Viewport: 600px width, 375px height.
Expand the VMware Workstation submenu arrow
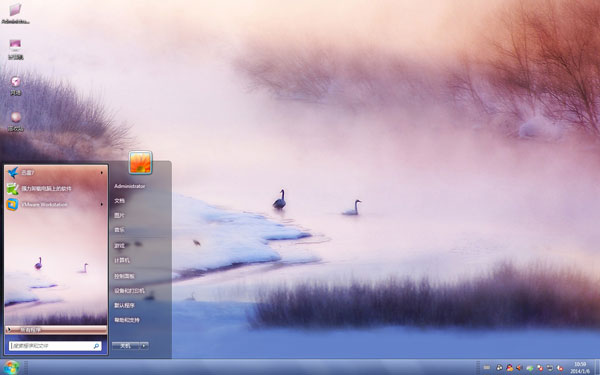101,205
